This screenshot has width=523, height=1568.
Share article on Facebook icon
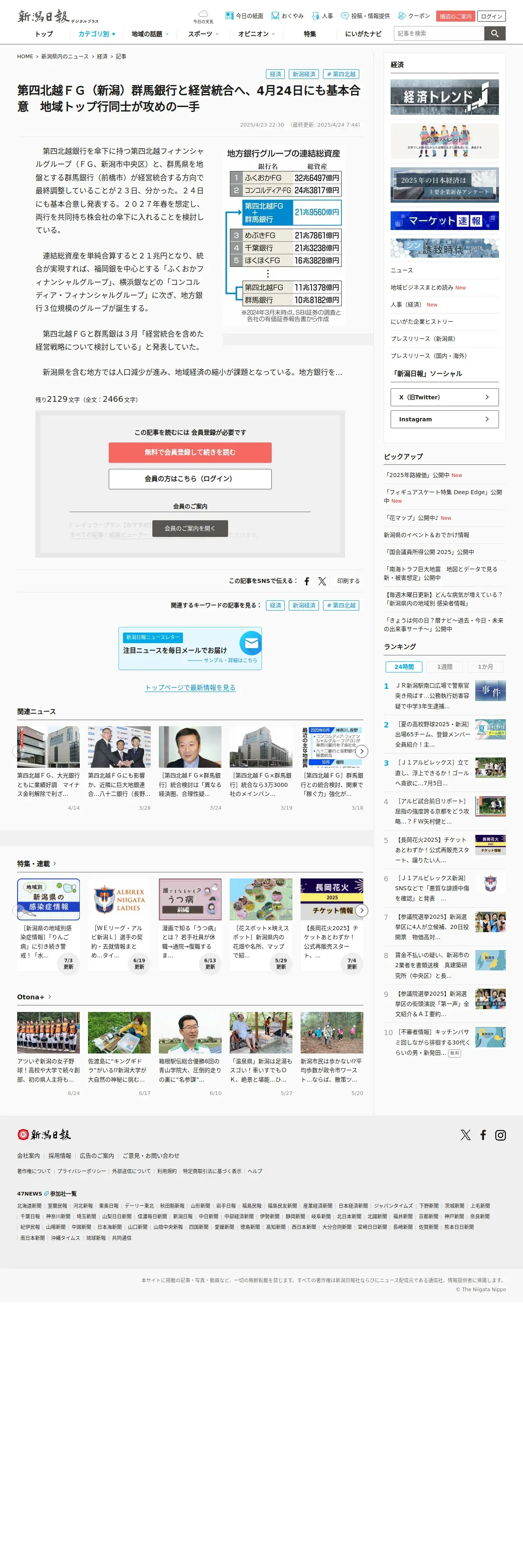pyautogui.click(x=307, y=581)
